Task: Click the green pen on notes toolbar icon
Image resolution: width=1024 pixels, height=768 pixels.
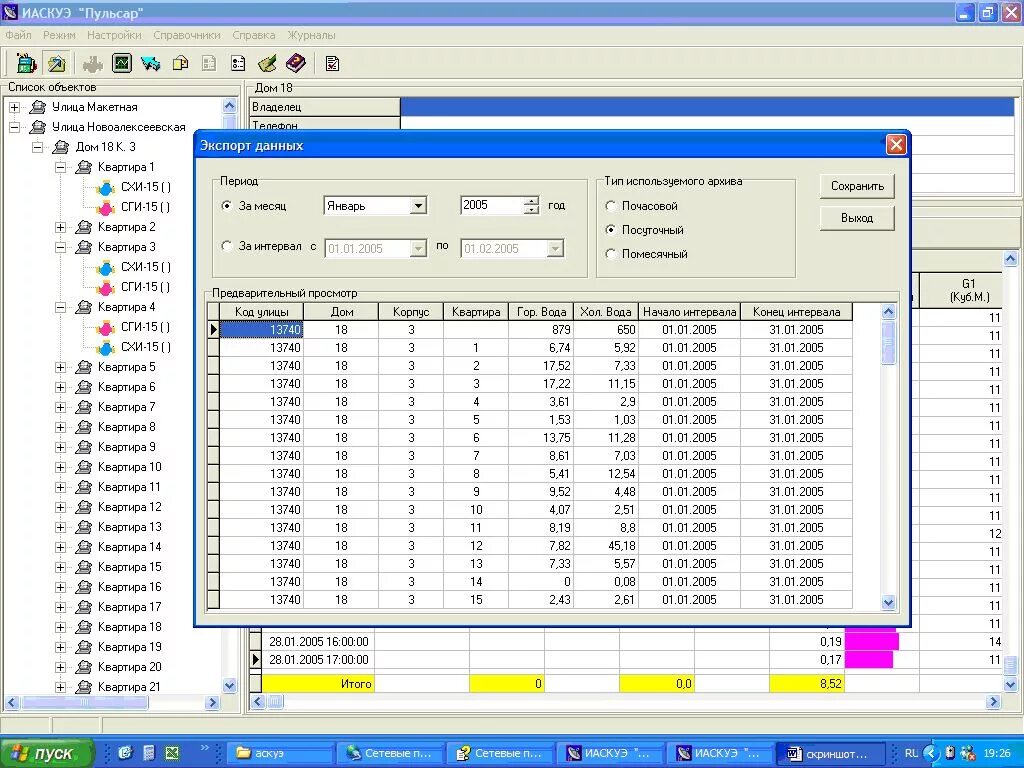Action: click(267, 63)
